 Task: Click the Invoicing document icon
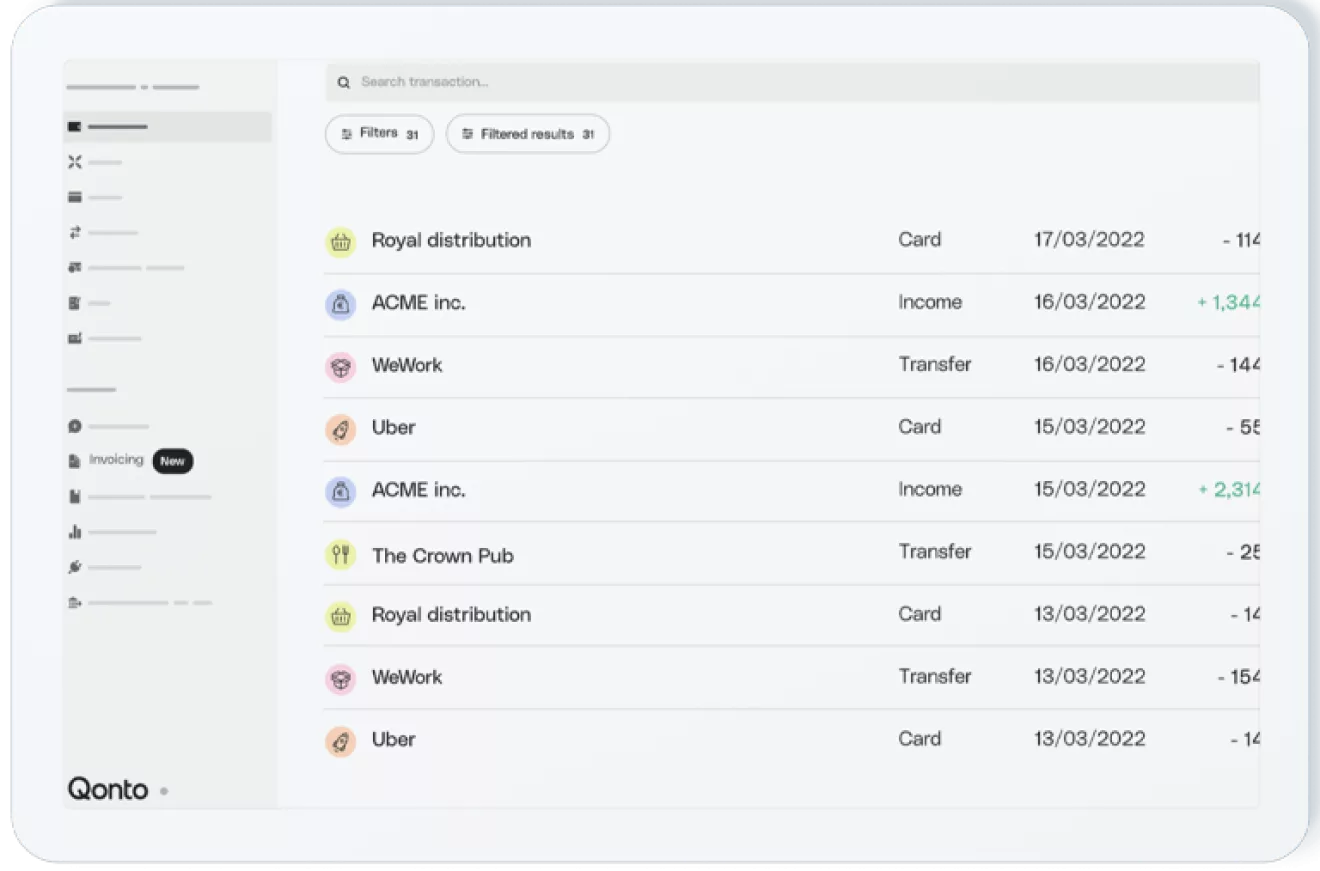click(74, 461)
